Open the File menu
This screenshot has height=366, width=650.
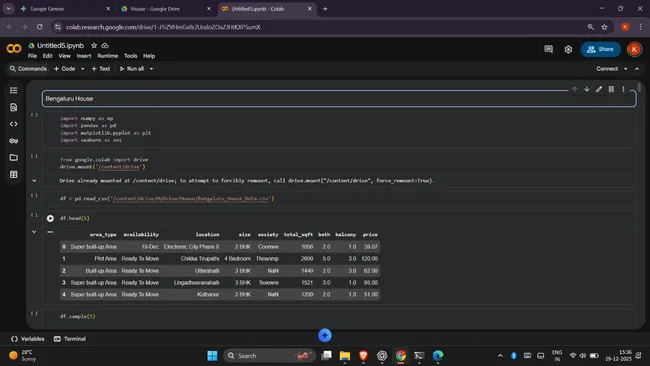[x=32, y=56]
